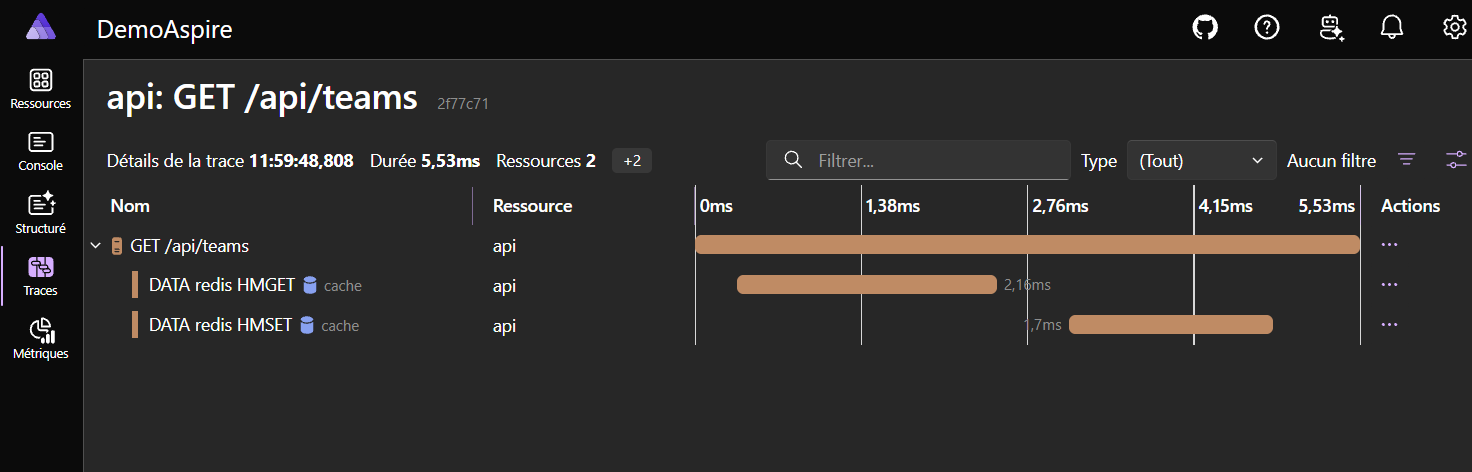The height and width of the screenshot is (472, 1472).
Task: Click the +2 resources badge
Action: [x=632, y=160]
